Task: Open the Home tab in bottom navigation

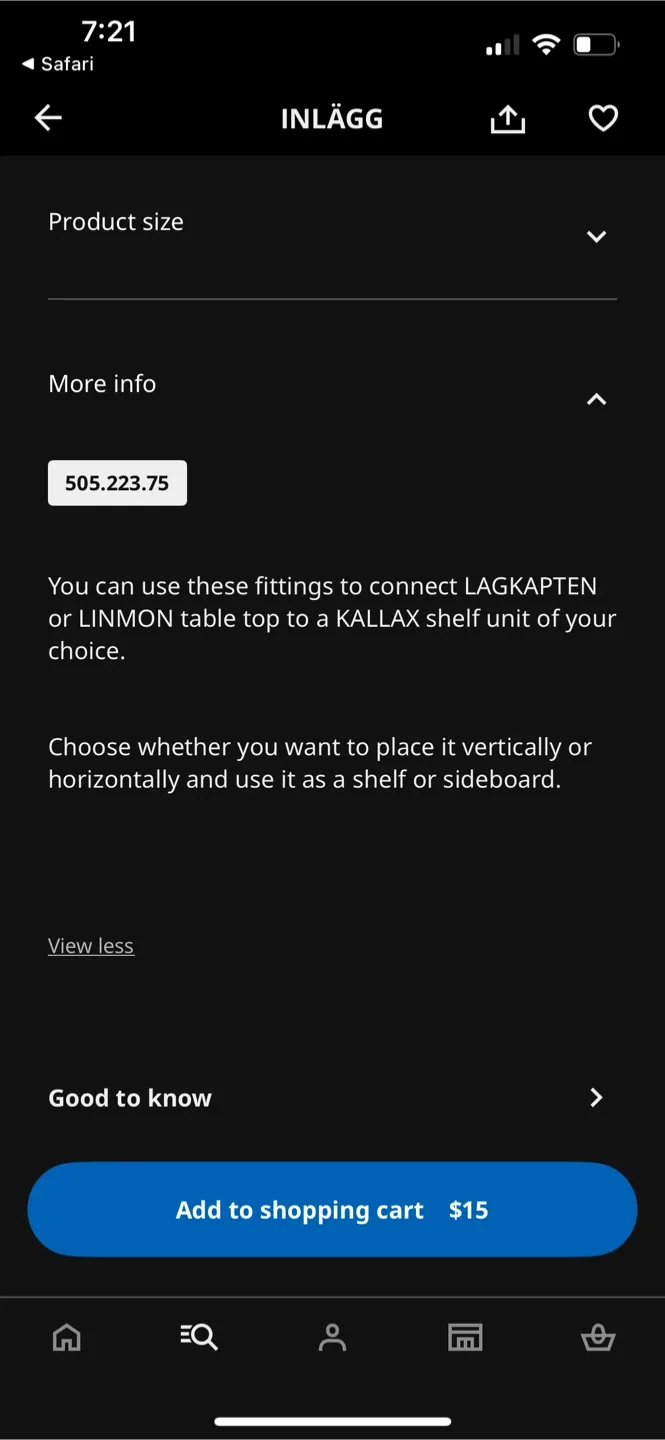Action: pyautogui.click(x=66, y=1337)
